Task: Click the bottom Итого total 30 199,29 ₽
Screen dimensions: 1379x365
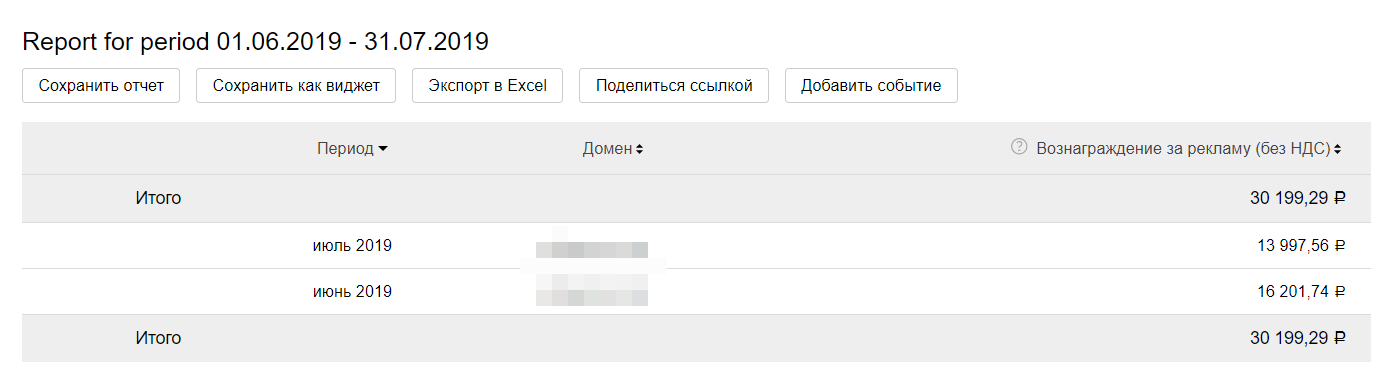Action: click(1298, 338)
